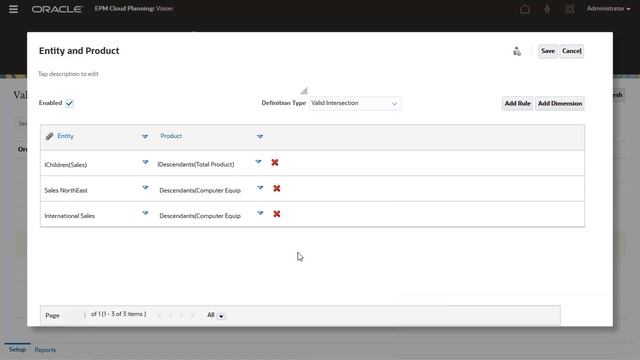Click the Entity dimension header link
This screenshot has height=360, width=640.
coord(65,136)
